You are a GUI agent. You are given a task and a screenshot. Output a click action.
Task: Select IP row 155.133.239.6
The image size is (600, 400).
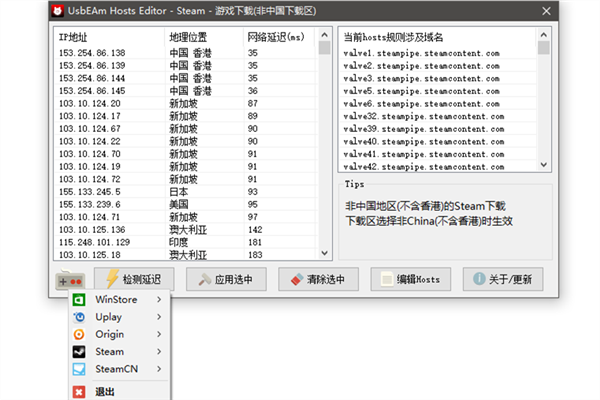coord(186,204)
